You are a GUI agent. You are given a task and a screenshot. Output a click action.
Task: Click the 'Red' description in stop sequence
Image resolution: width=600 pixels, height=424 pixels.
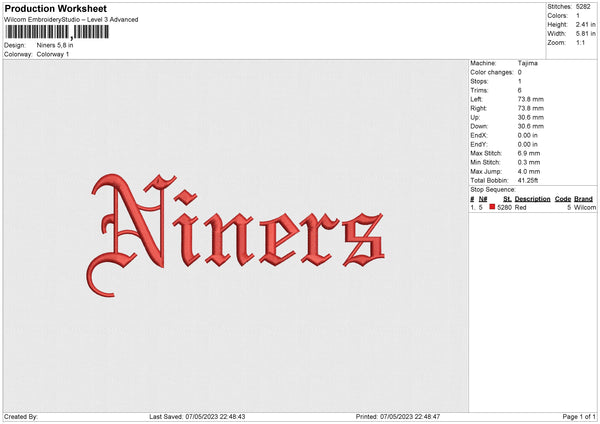tap(520, 207)
